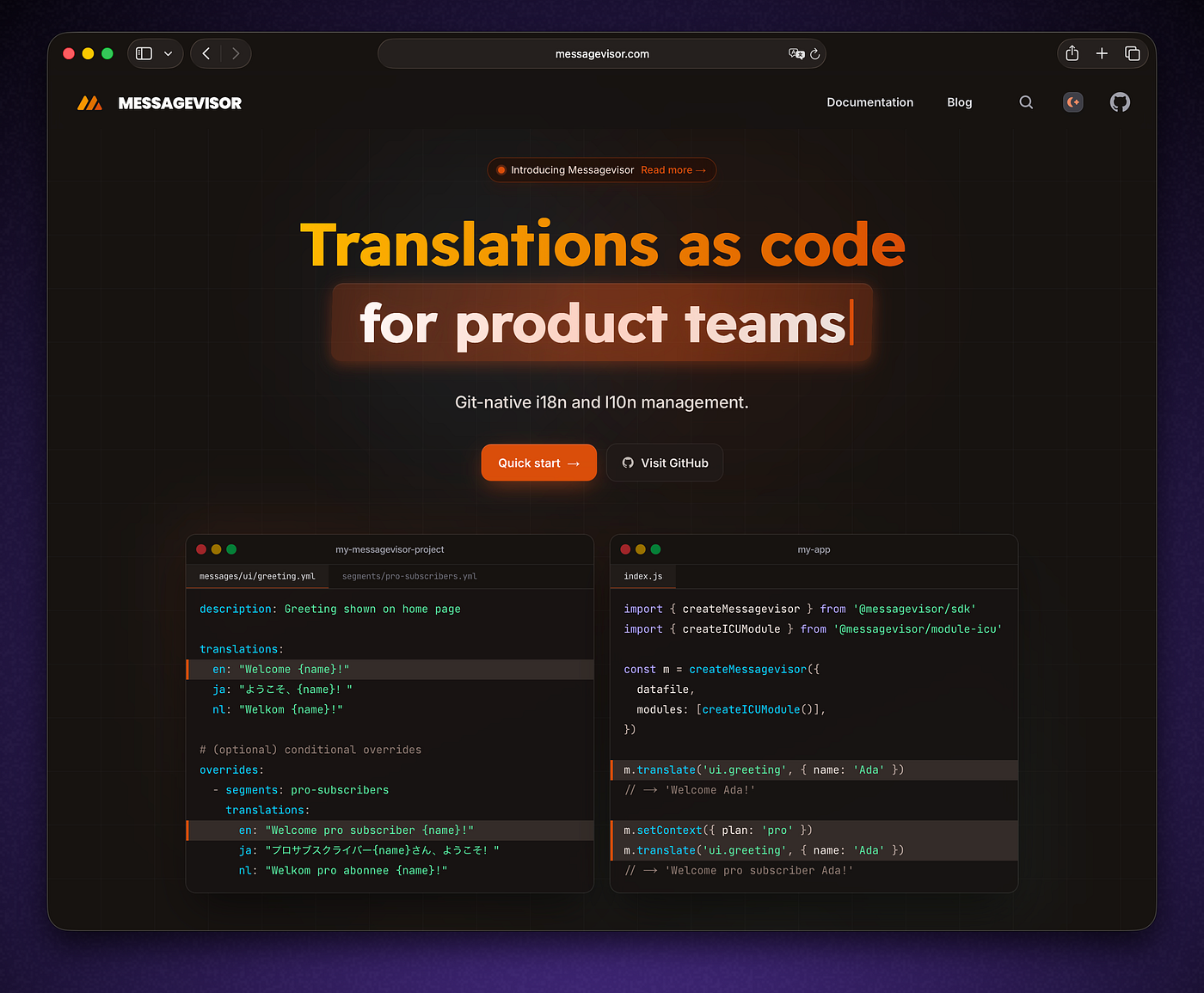This screenshot has height=993, width=1204.
Task: Toggle dark mode theme switch
Action: pos(1073,102)
